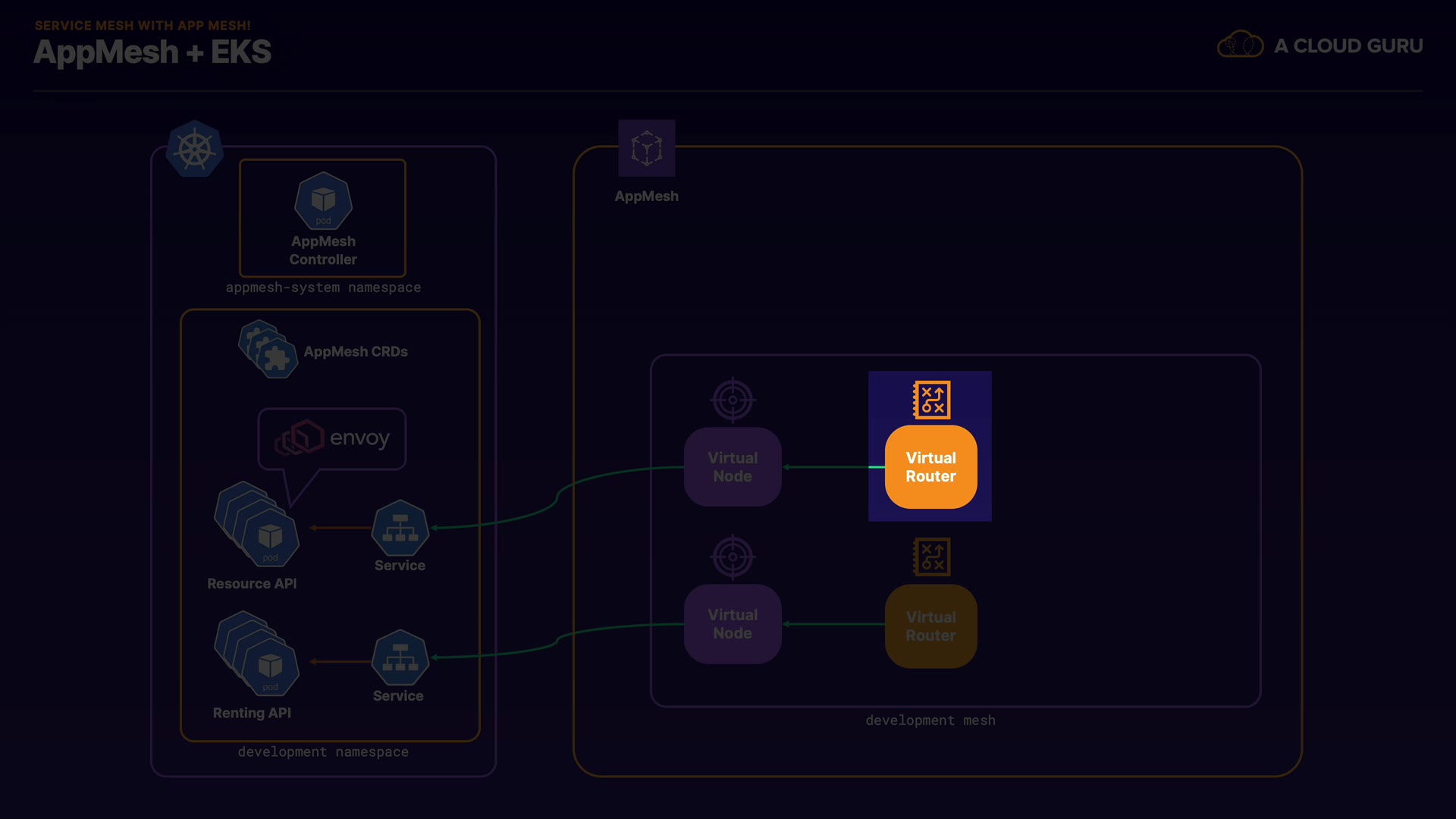This screenshot has width=1456, height=819.
Task: Click the appmesh-system namespace label
Action: (x=323, y=287)
